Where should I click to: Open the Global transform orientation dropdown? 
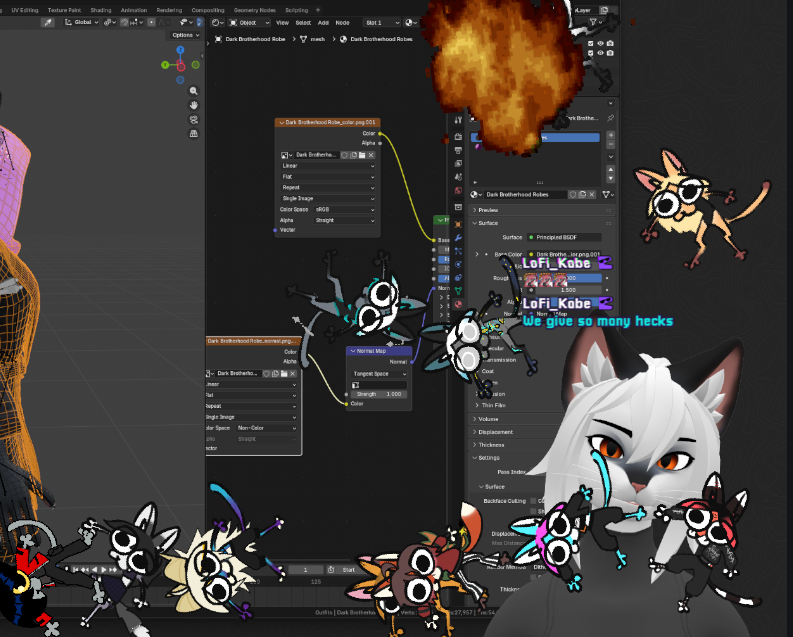84,22
